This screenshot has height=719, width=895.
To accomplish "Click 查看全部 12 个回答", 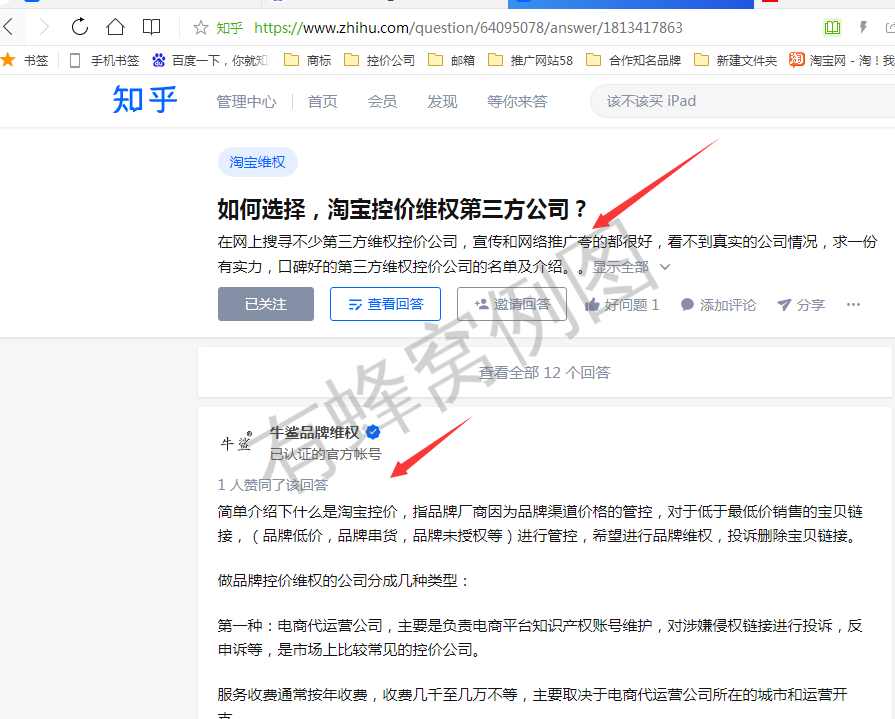I will [545, 373].
